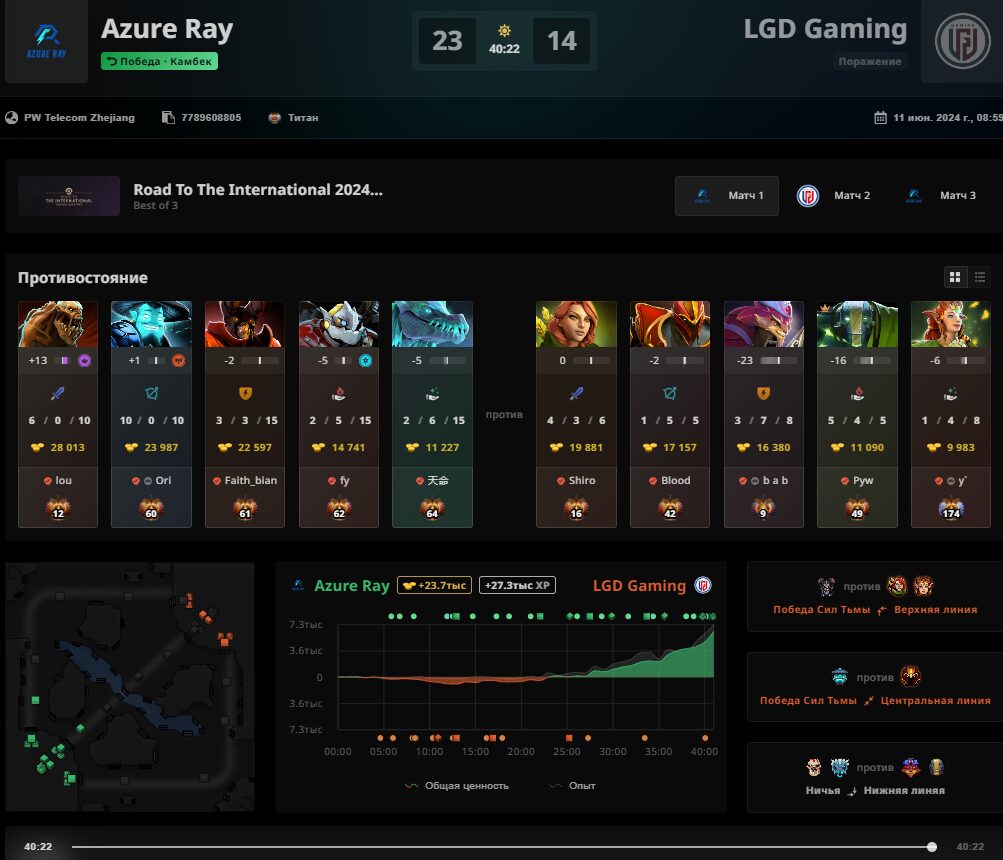Switch to list view of matchup
Viewport: 1003px width, 860px height.
point(979,277)
